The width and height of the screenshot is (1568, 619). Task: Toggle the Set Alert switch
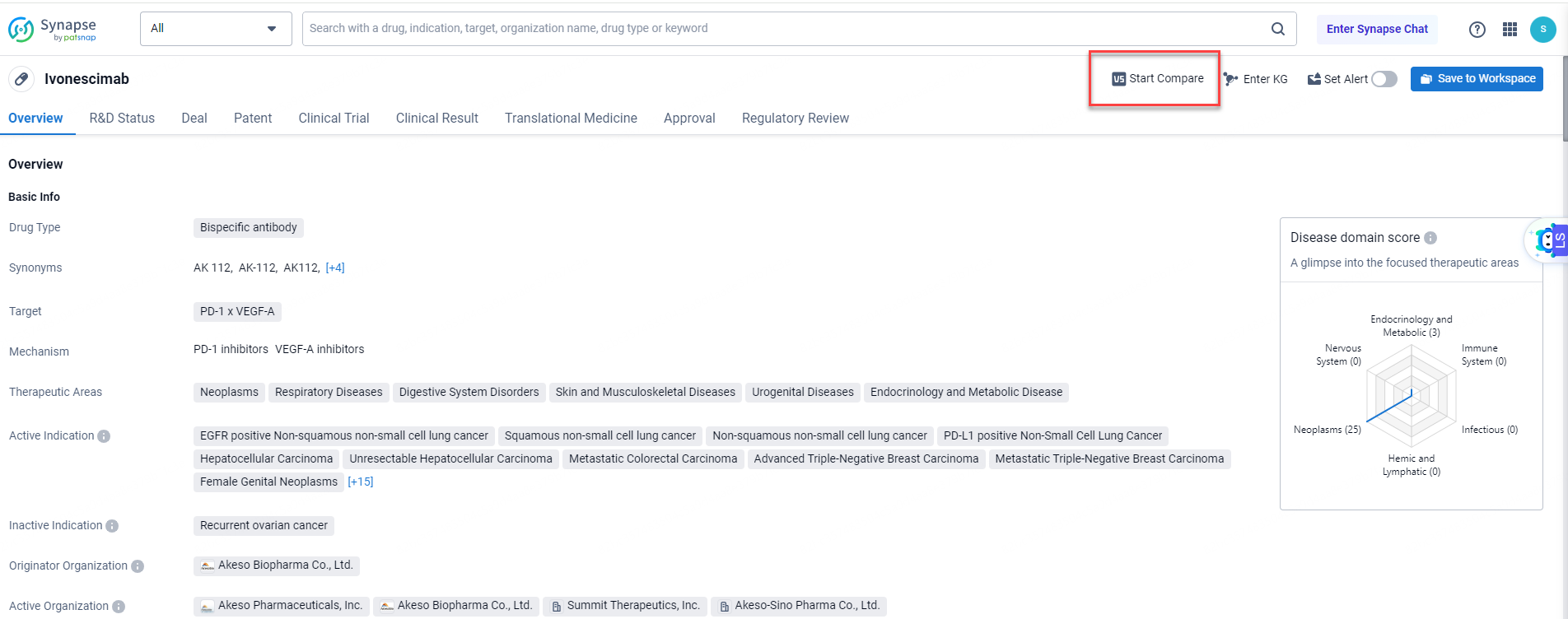[x=1384, y=79]
